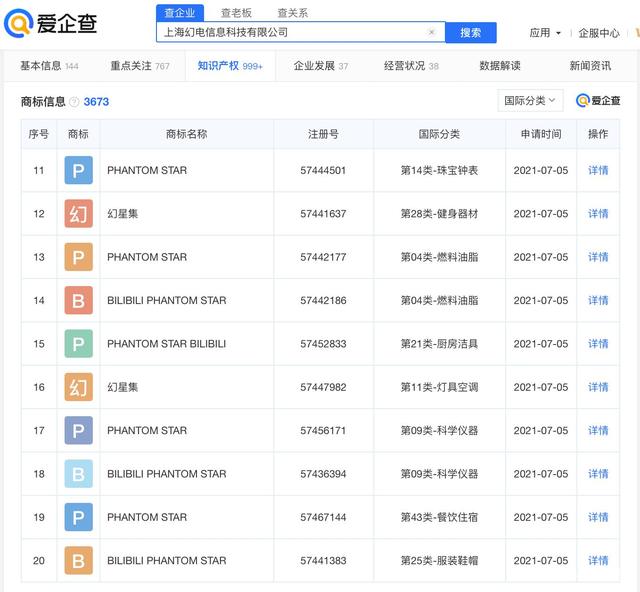Switch to 查关系 search tab
640x592 pixels.
tap(293, 13)
